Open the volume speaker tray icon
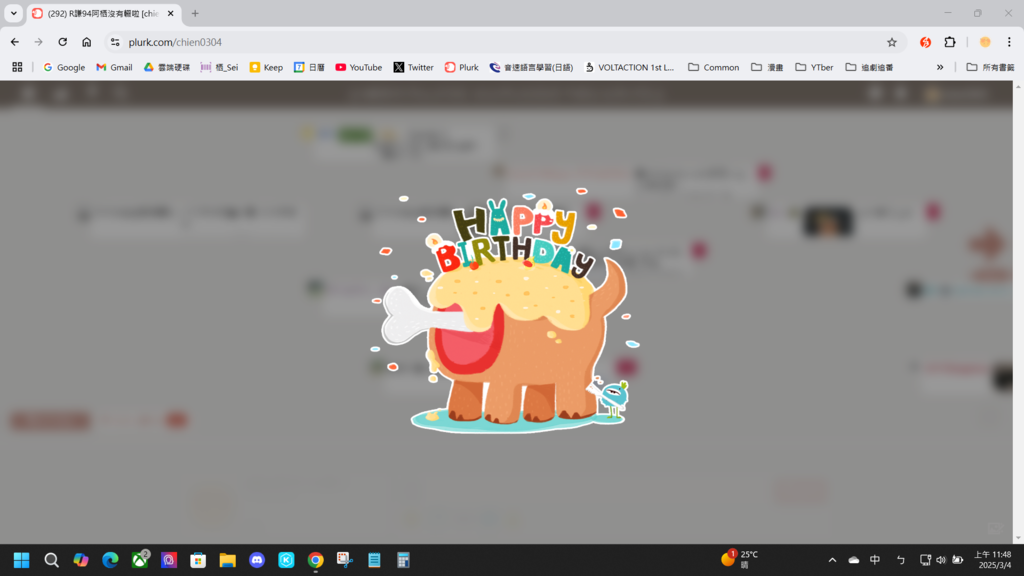This screenshot has width=1024, height=576. (x=941, y=560)
